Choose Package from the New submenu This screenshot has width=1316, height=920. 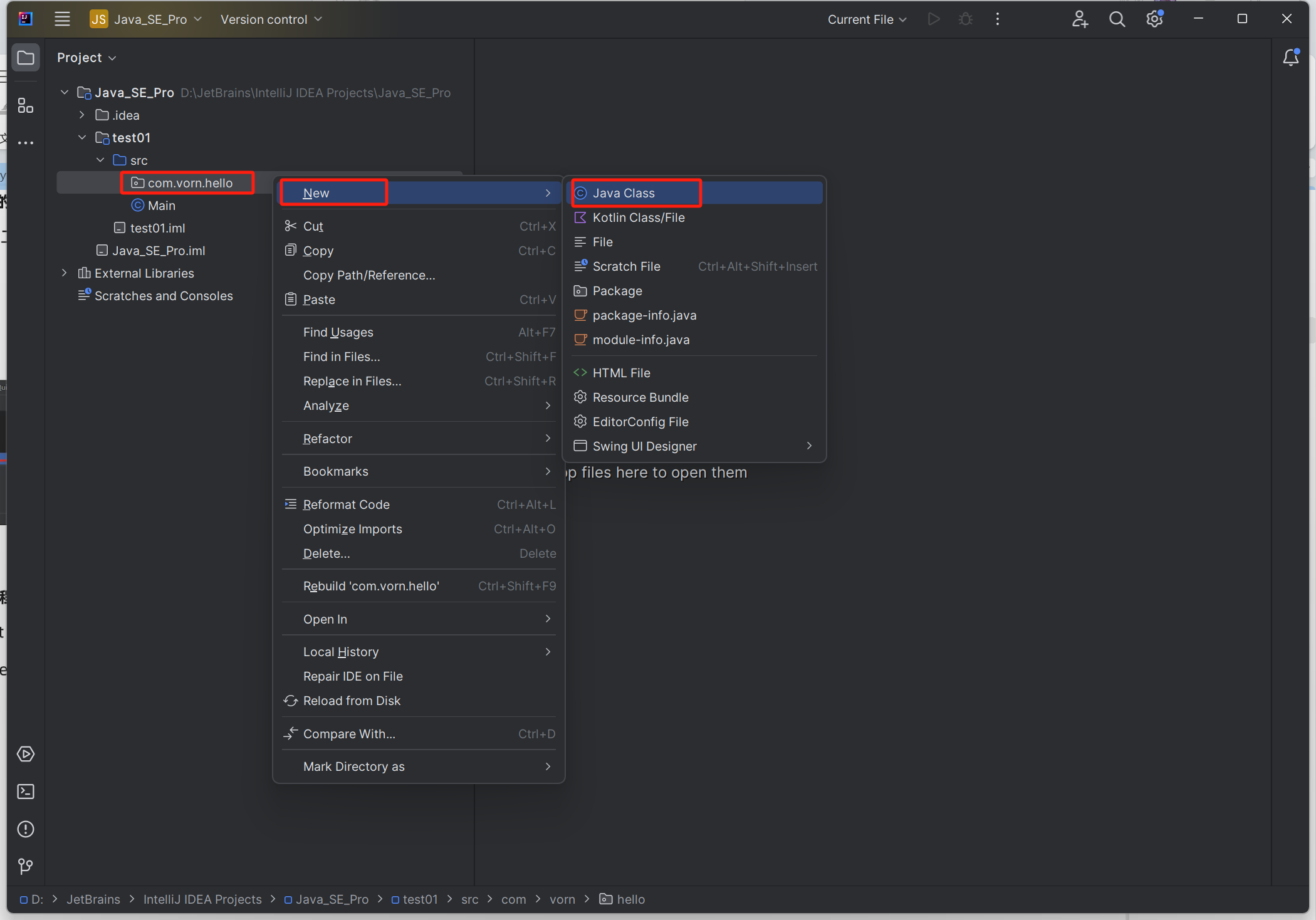[x=617, y=291]
